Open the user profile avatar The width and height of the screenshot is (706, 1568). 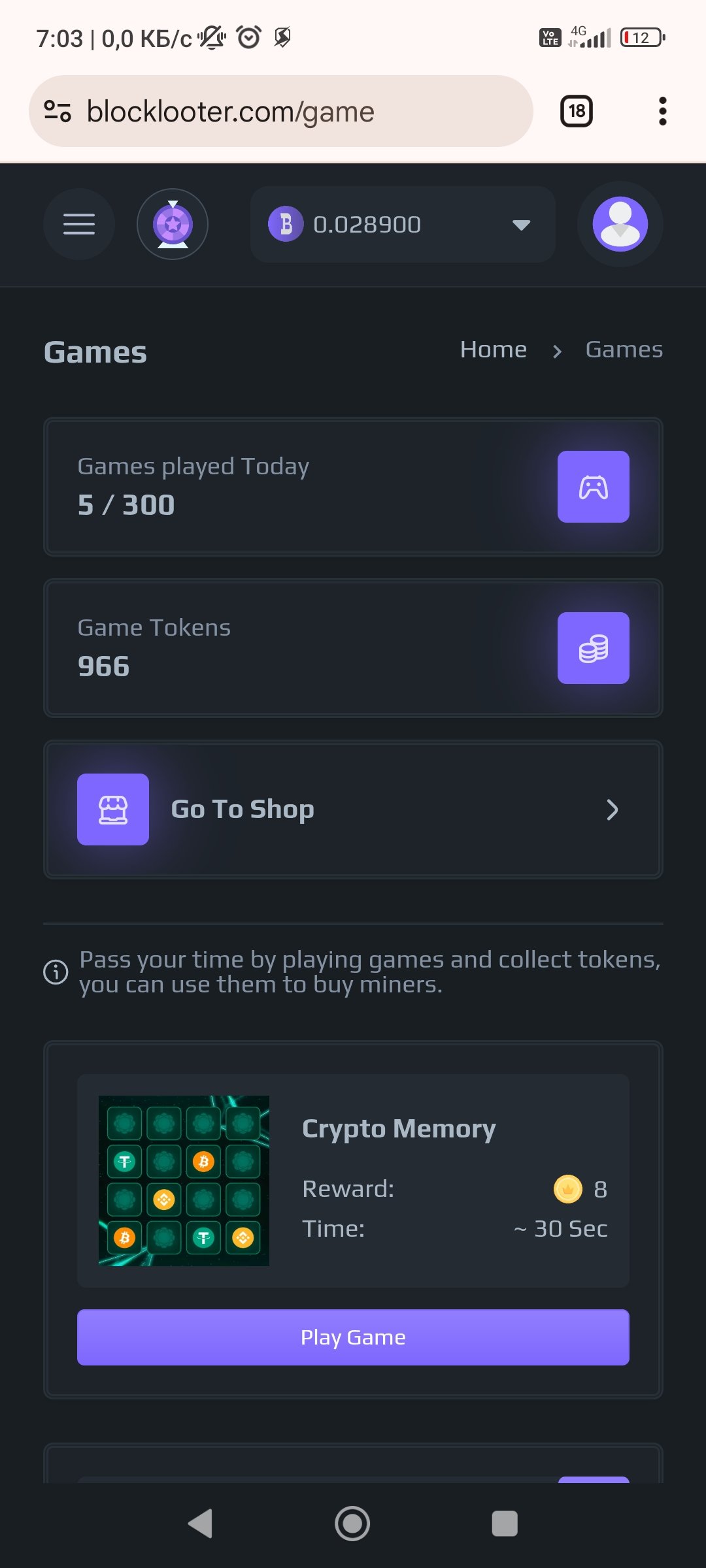(620, 224)
